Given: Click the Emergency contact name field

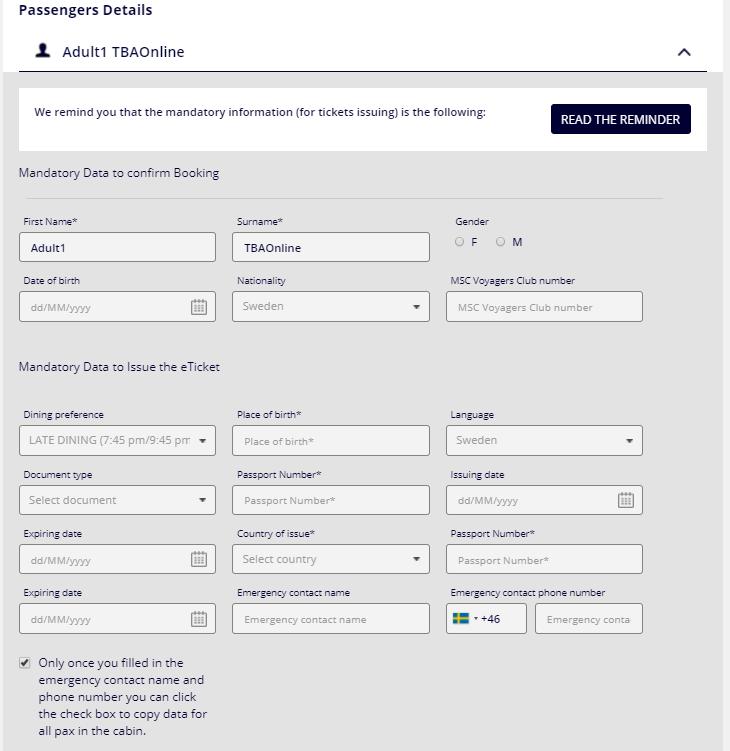Looking at the screenshot, I should 331,619.
